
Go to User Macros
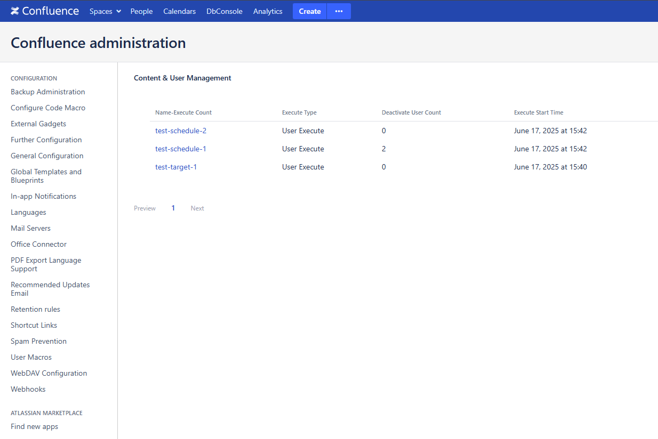pos(31,357)
